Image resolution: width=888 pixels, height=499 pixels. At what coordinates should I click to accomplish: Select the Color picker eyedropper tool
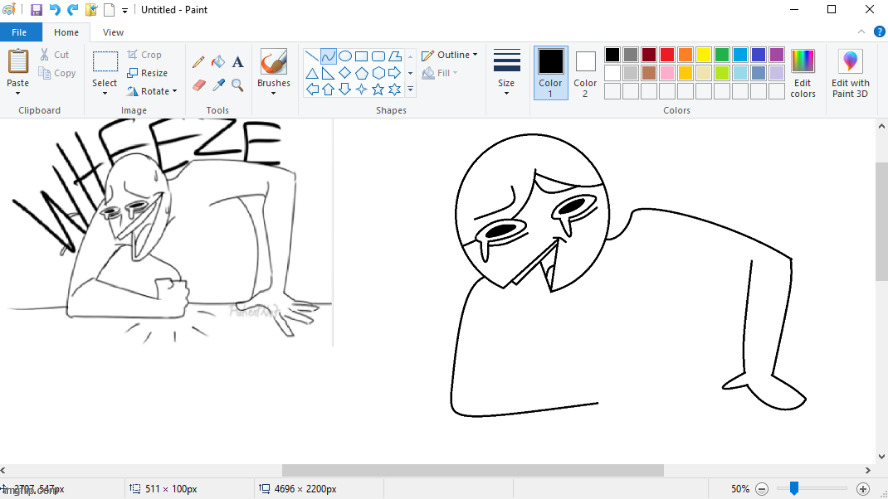pyautogui.click(x=218, y=85)
